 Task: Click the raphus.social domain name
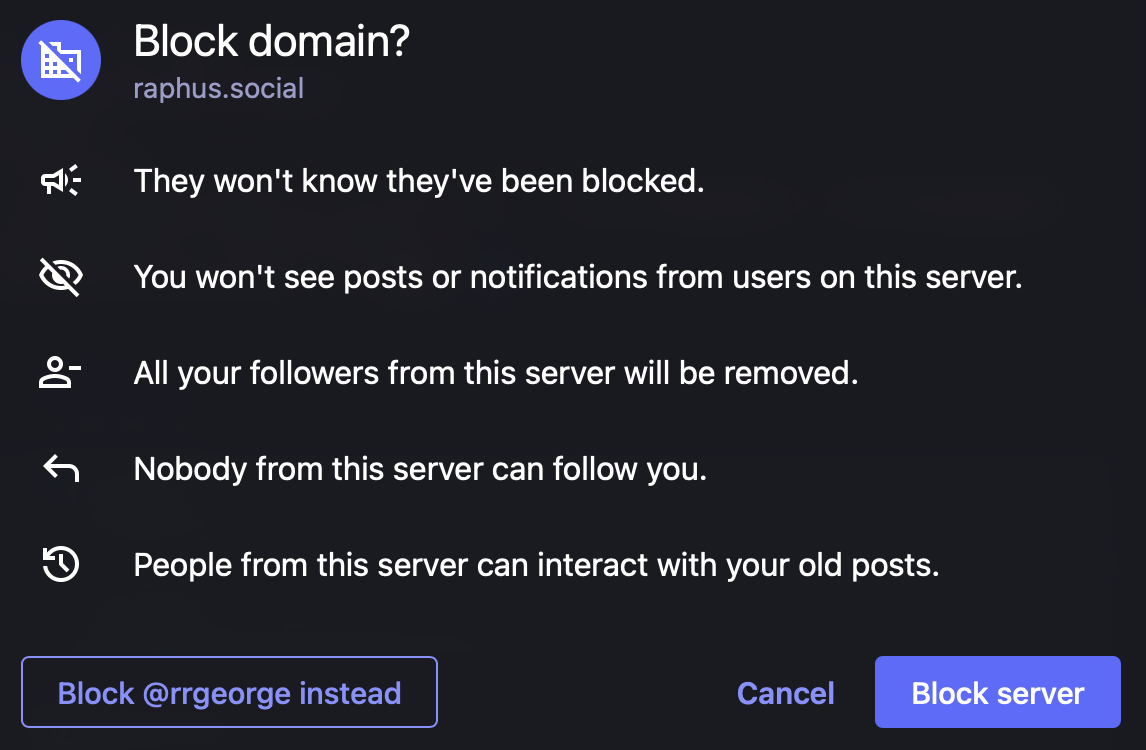tap(219, 88)
